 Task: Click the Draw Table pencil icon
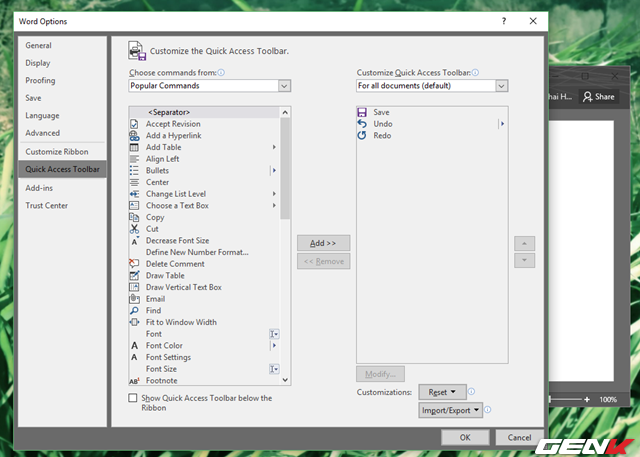tap(134, 275)
